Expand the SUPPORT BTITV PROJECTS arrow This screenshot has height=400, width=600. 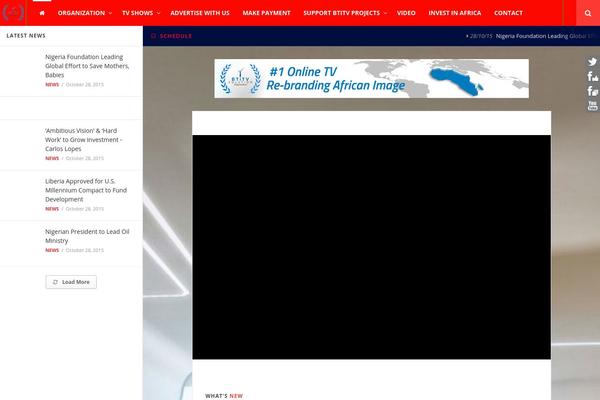click(x=385, y=13)
